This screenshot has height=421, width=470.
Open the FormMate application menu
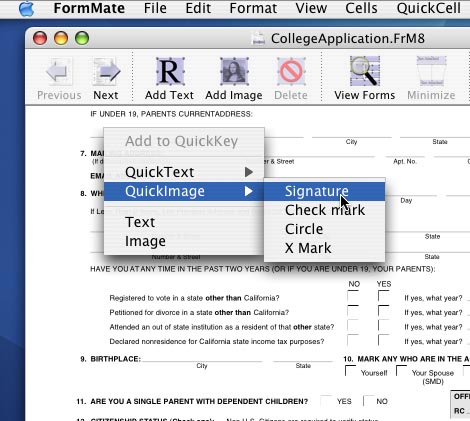[x=89, y=8]
